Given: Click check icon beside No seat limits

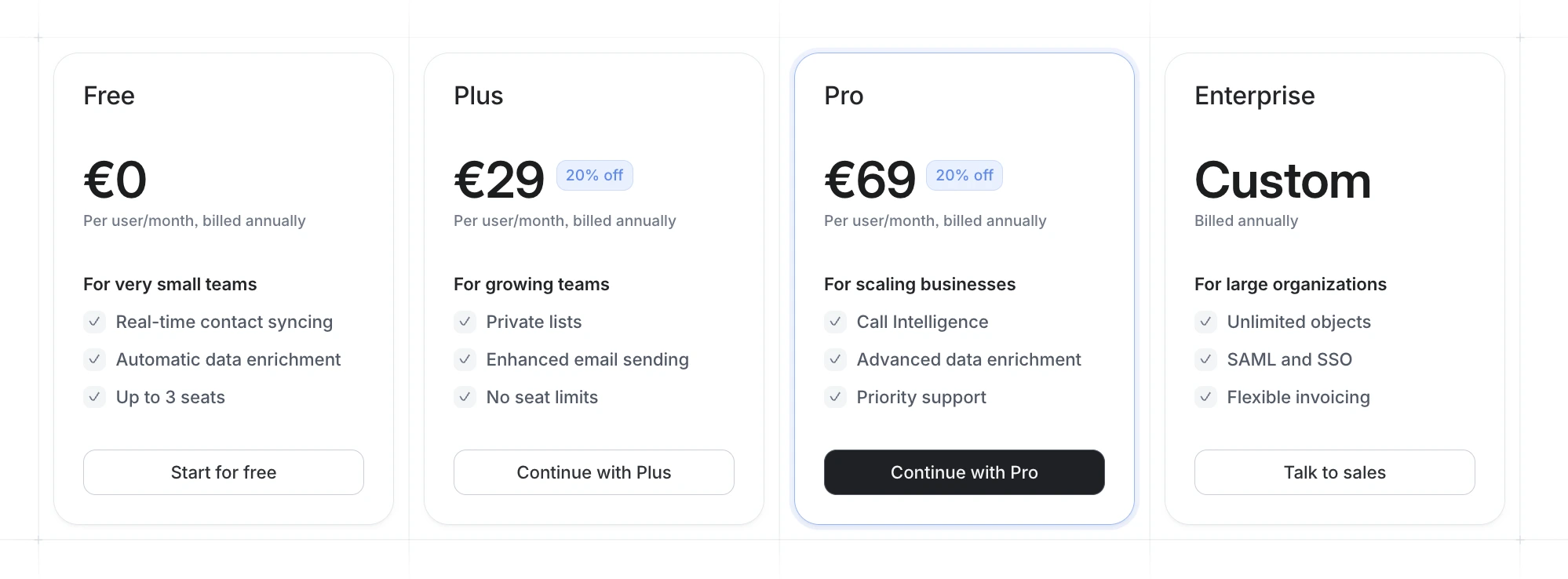Looking at the screenshot, I should (465, 397).
